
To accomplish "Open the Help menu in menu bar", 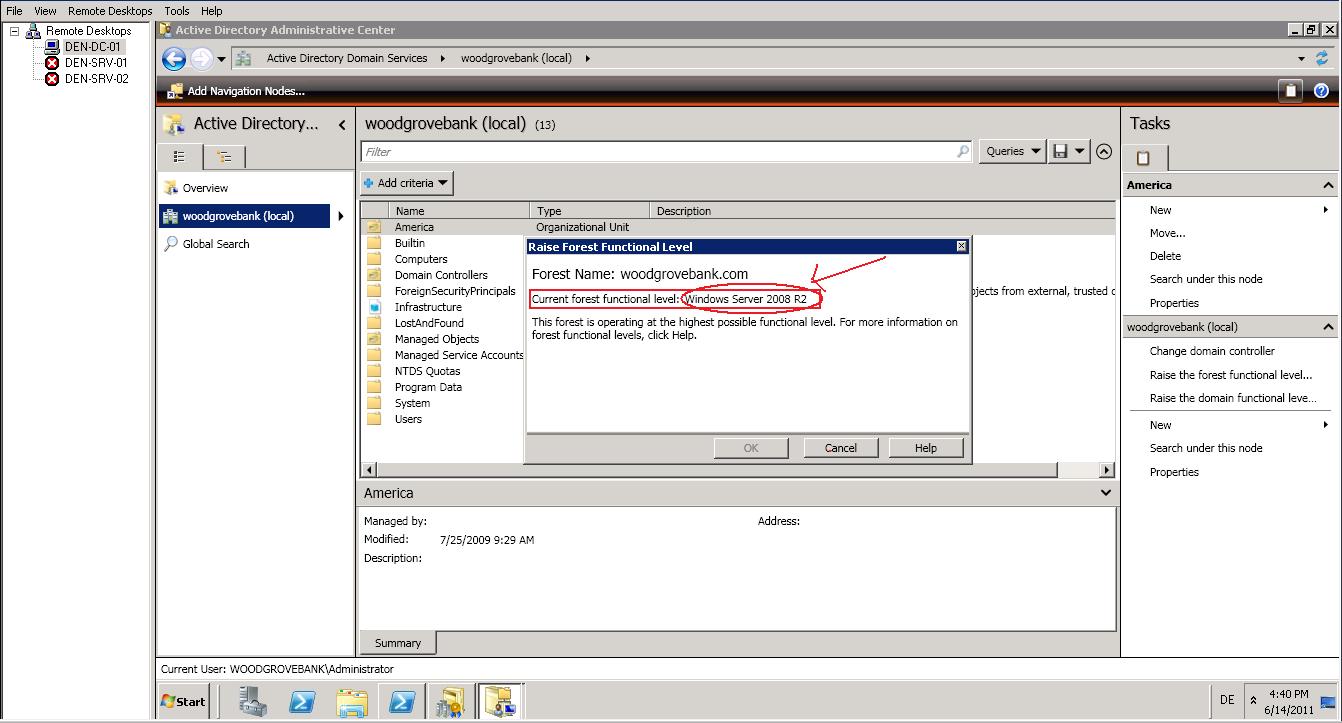I will coord(211,11).
